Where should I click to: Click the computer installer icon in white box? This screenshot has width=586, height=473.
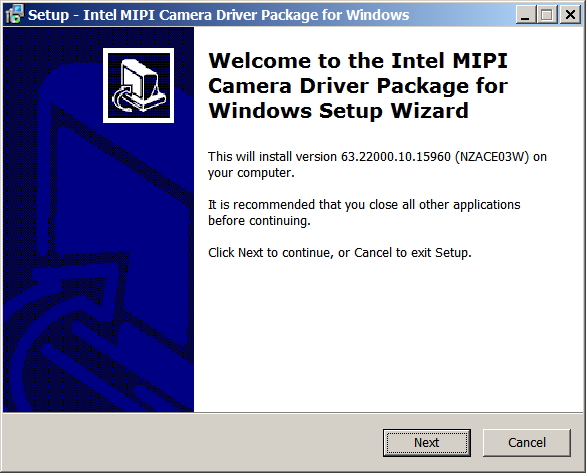pyautogui.click(x=138, y=85)
